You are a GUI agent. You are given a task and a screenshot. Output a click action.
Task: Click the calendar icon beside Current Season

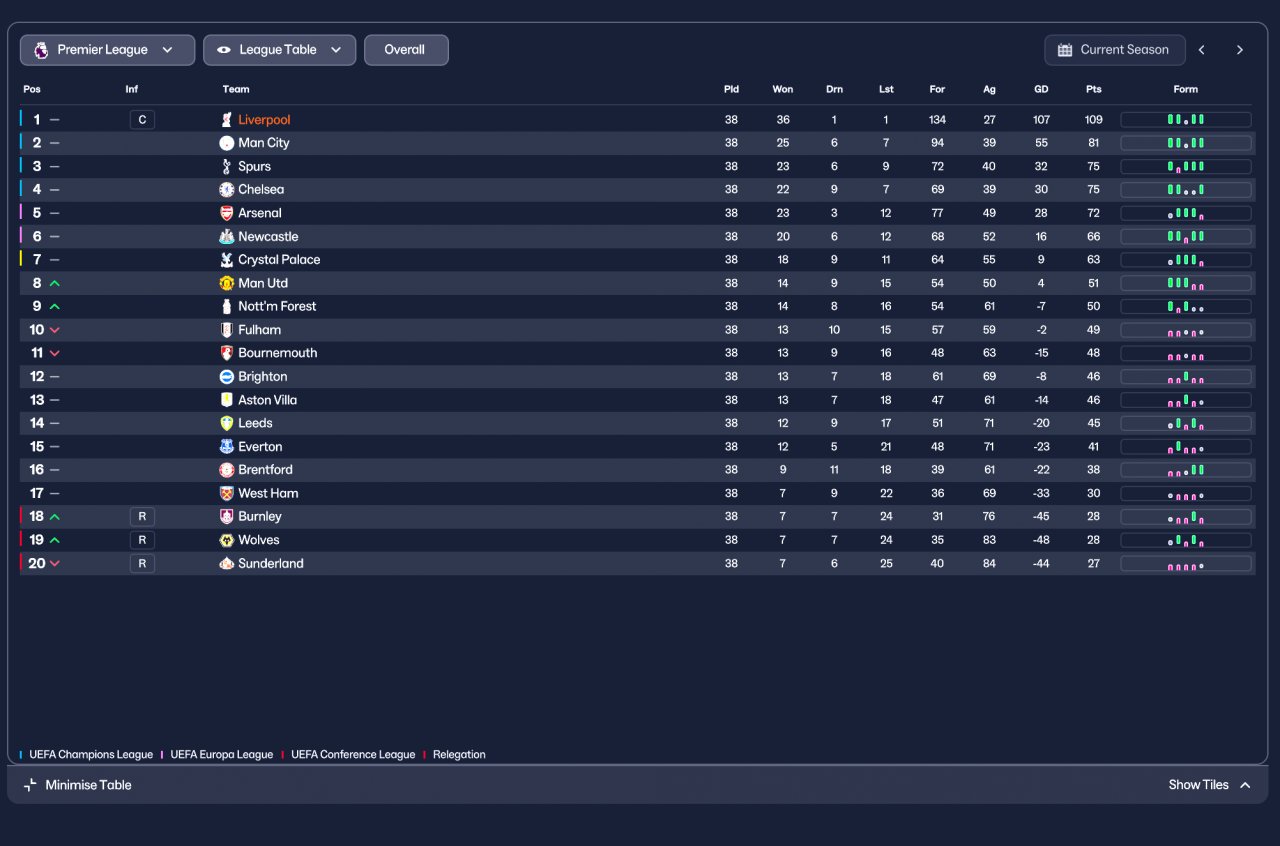1065,50
